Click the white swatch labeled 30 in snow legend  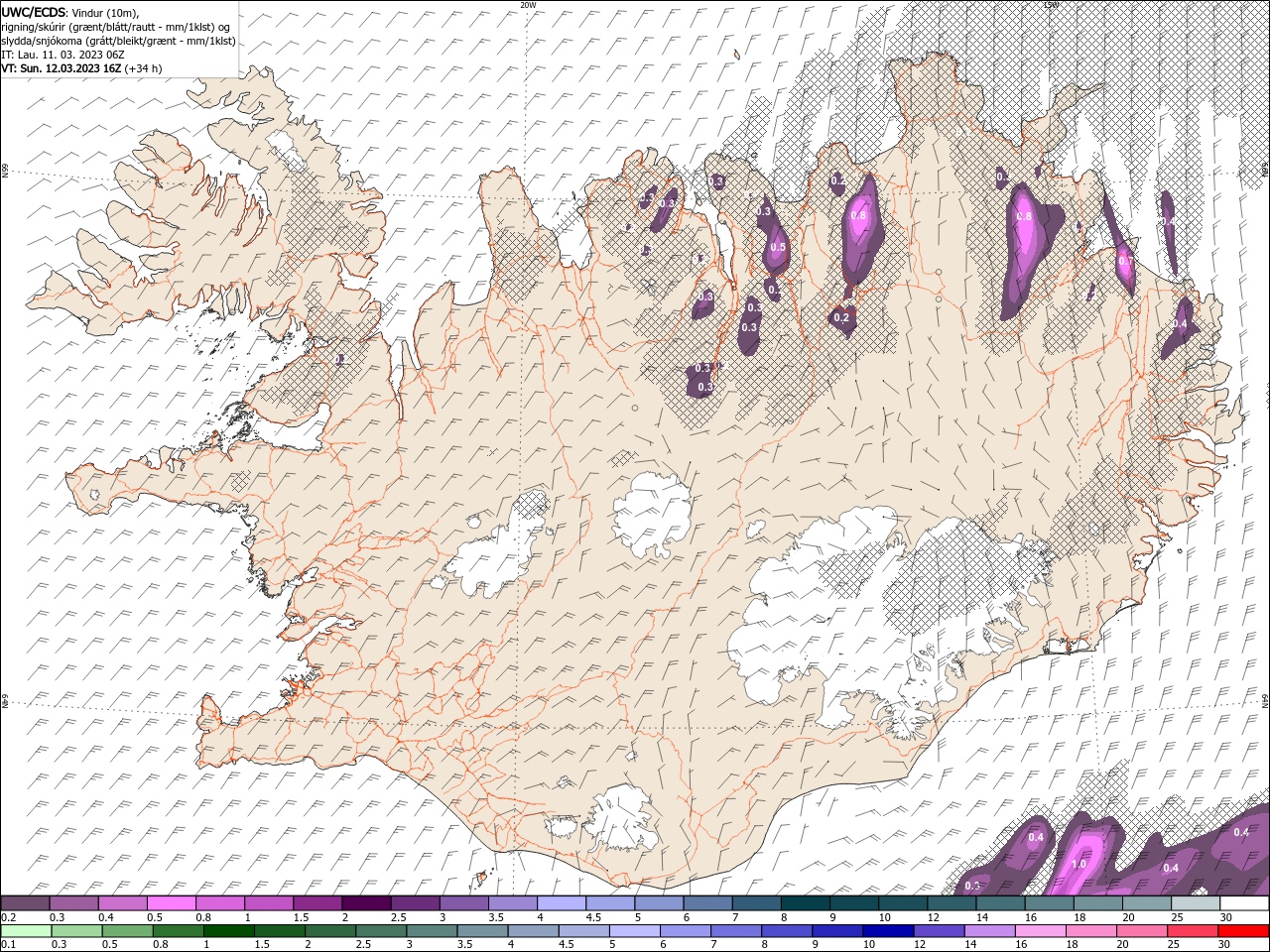pyautogui.click(x=1244, y=903)
